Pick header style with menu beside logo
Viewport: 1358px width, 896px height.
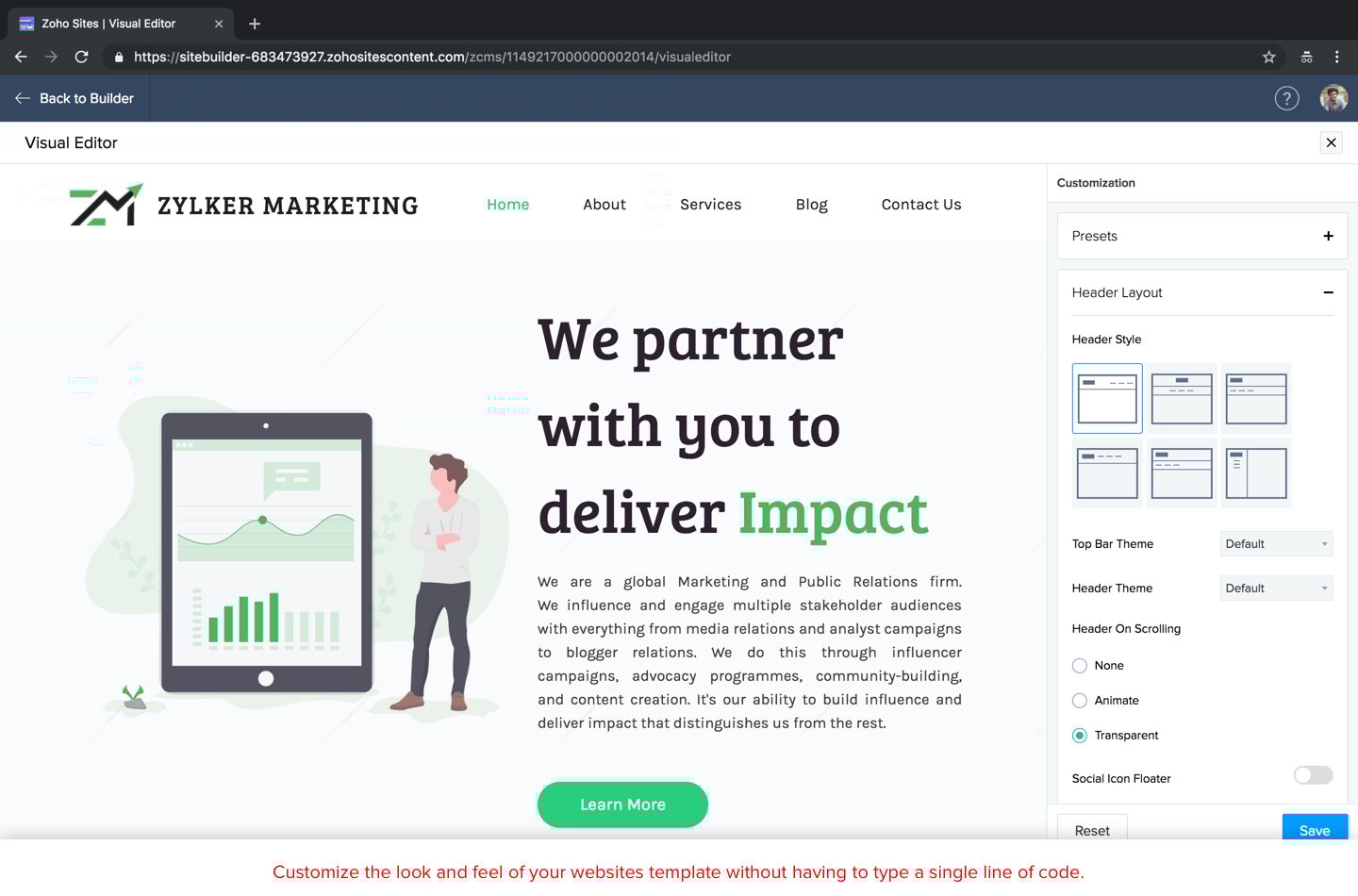1107,473
